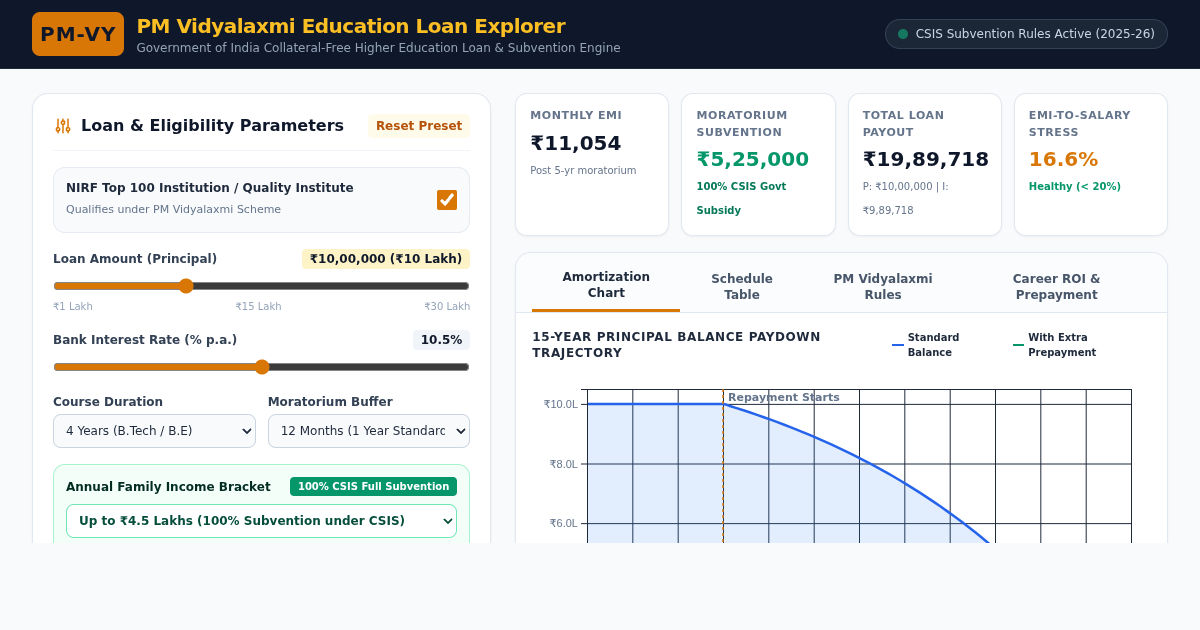Go to the PM Vidyalaxmi Rules tab
This screenshot has width=1200, height=630.
point(883,287)
